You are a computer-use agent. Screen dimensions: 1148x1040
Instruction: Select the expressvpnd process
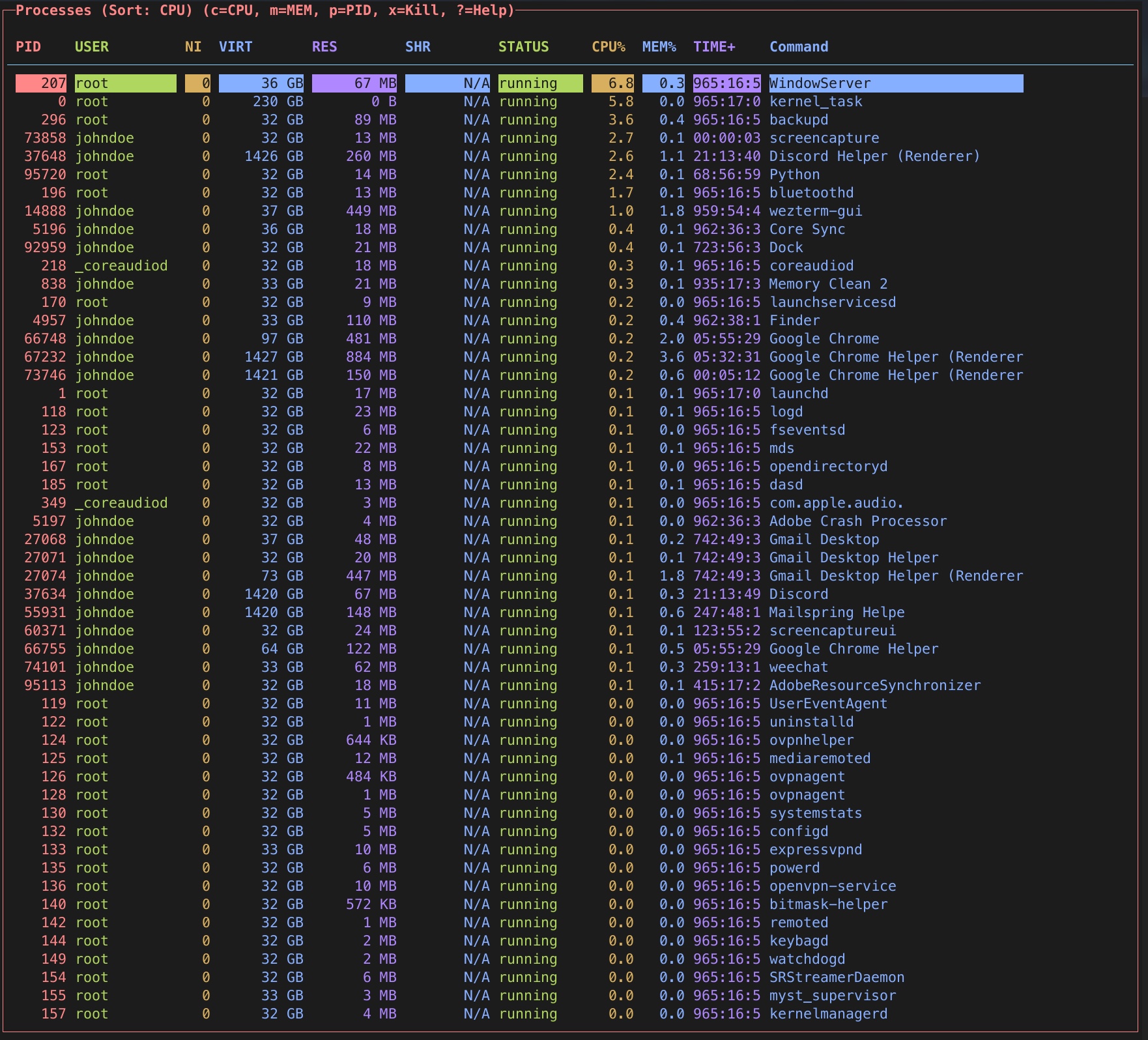519,850
